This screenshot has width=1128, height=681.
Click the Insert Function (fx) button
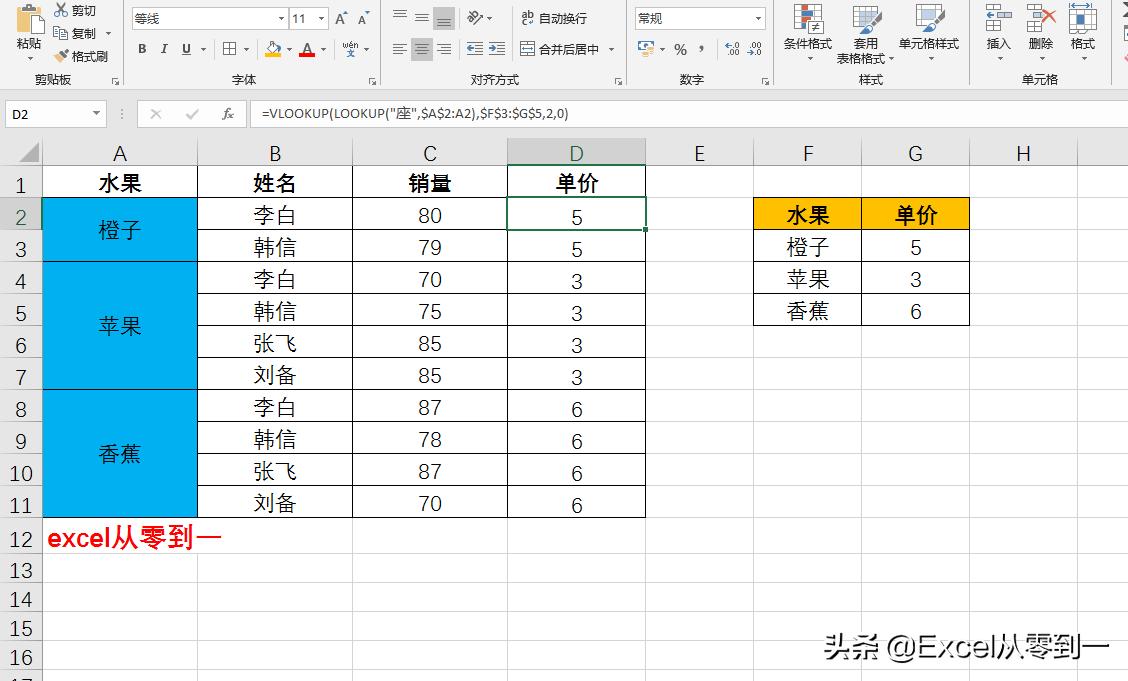click(228, 113)
